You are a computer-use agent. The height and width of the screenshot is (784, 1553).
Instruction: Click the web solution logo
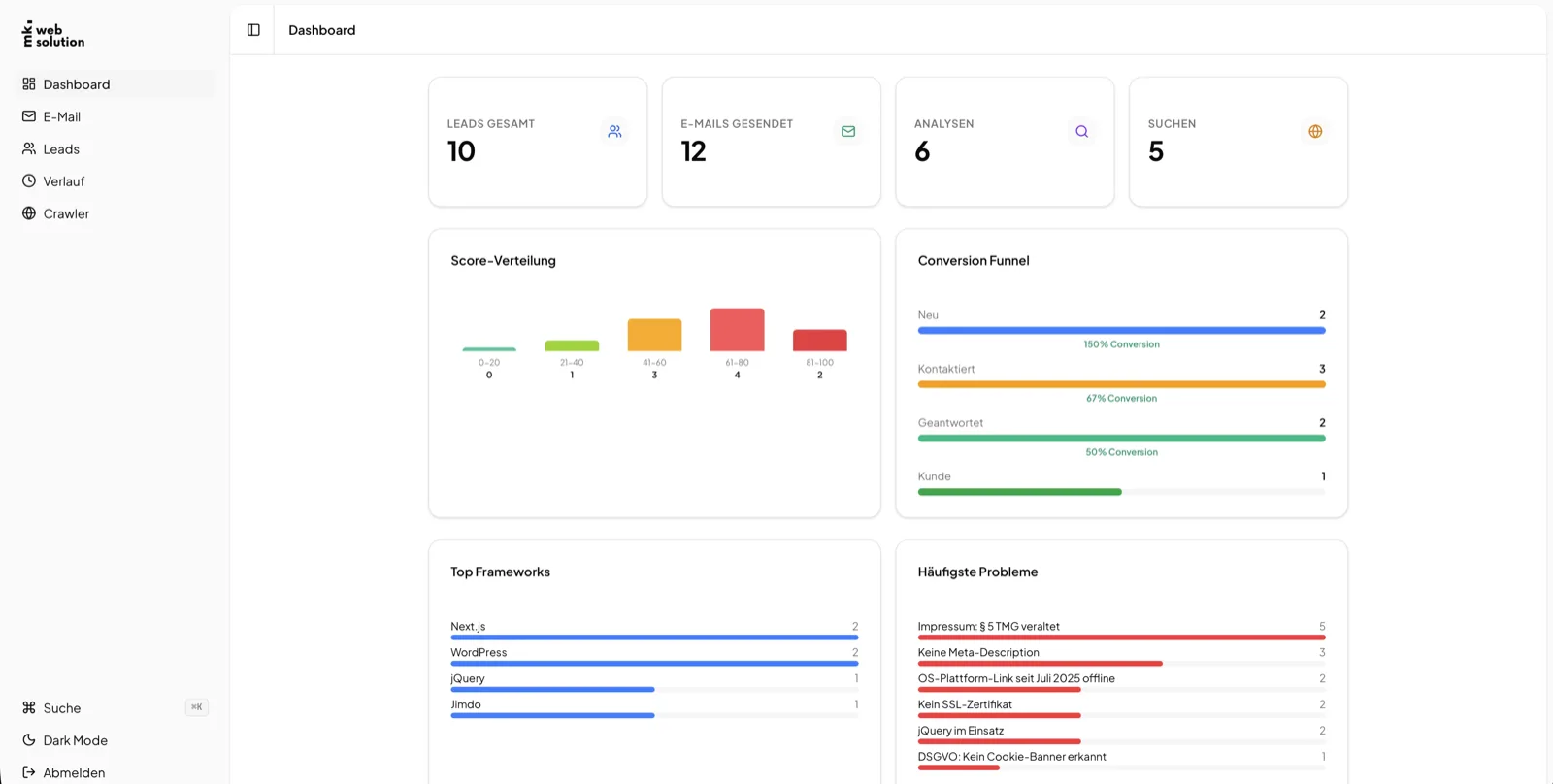pos(53,34)
